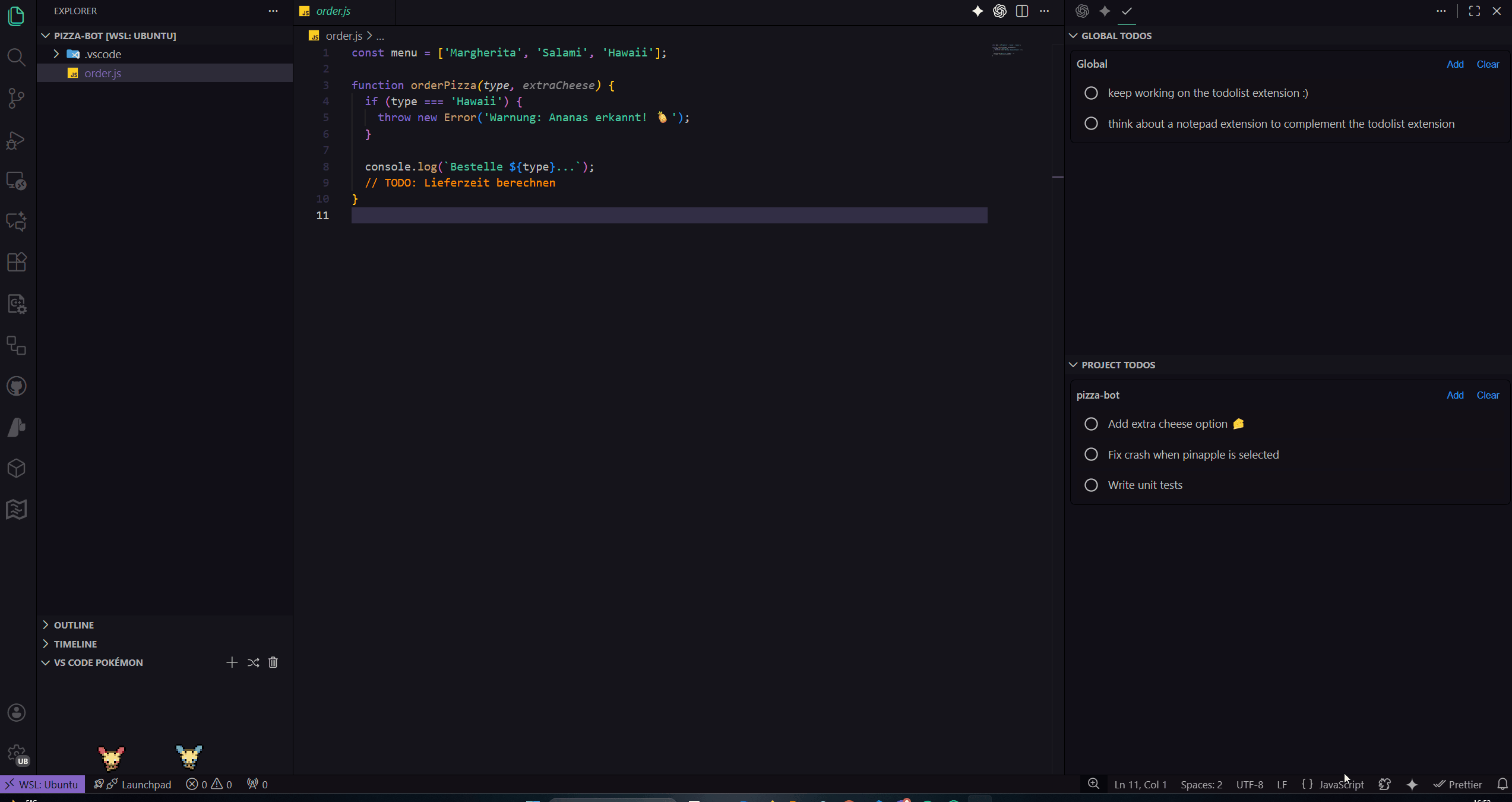Open the Run and Debug view
This screenshot has height=802, width=1512.
[x=16, y=140]
